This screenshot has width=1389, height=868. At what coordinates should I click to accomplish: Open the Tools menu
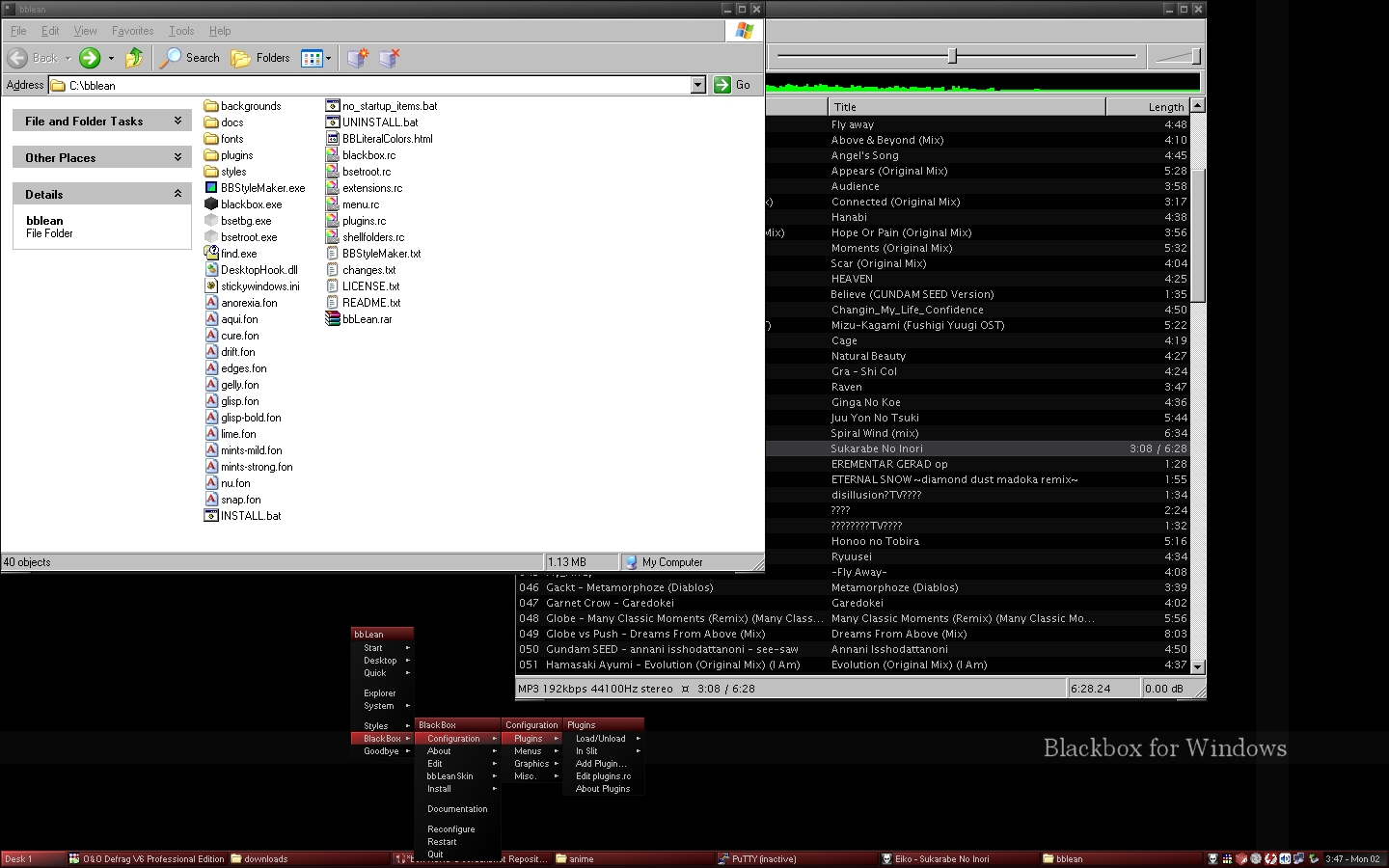[x=181, y=31]
